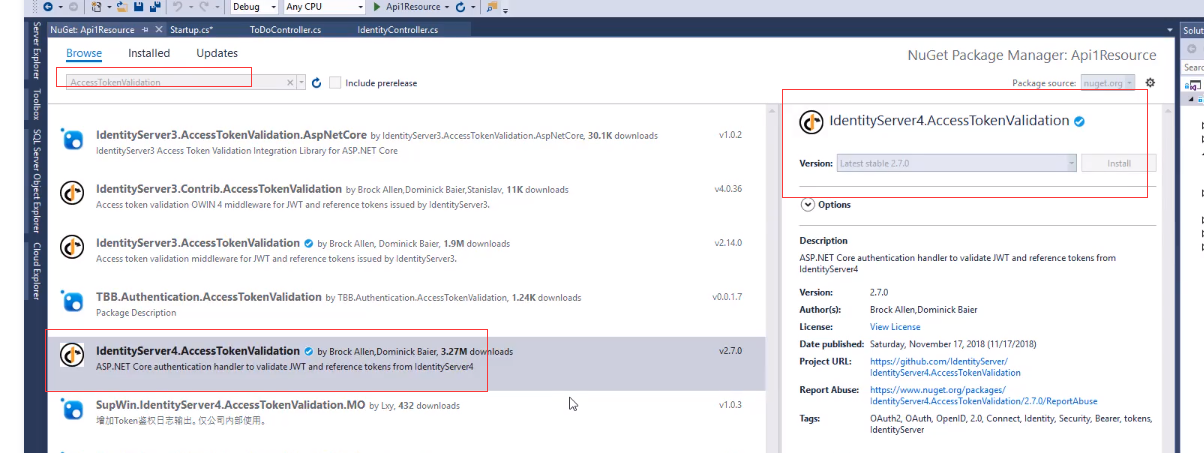This screenshot has height=453, width=1204.
Task: Open the Any CPU platform dropdown
Action: coord(324,7)
